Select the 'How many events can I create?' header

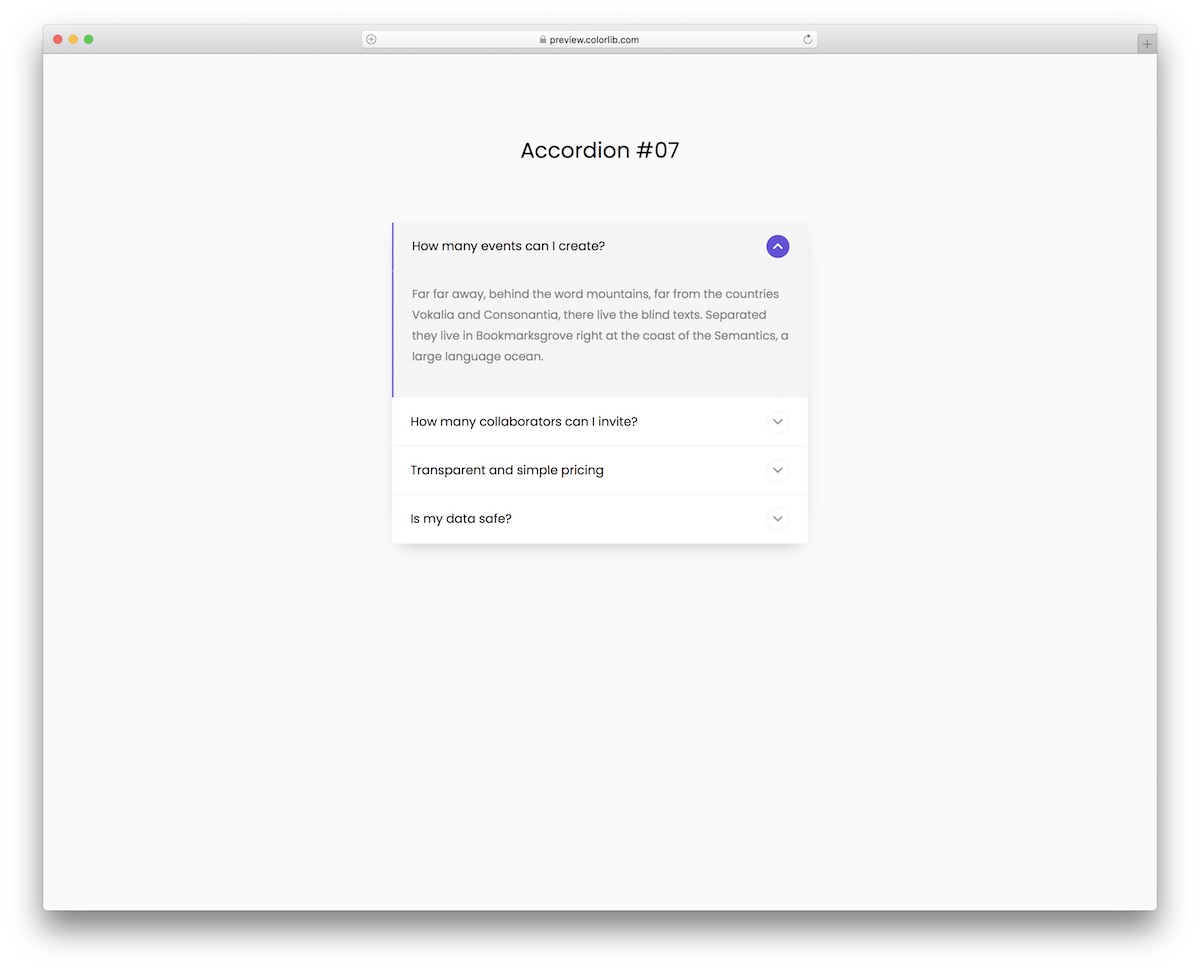[508, 245]
